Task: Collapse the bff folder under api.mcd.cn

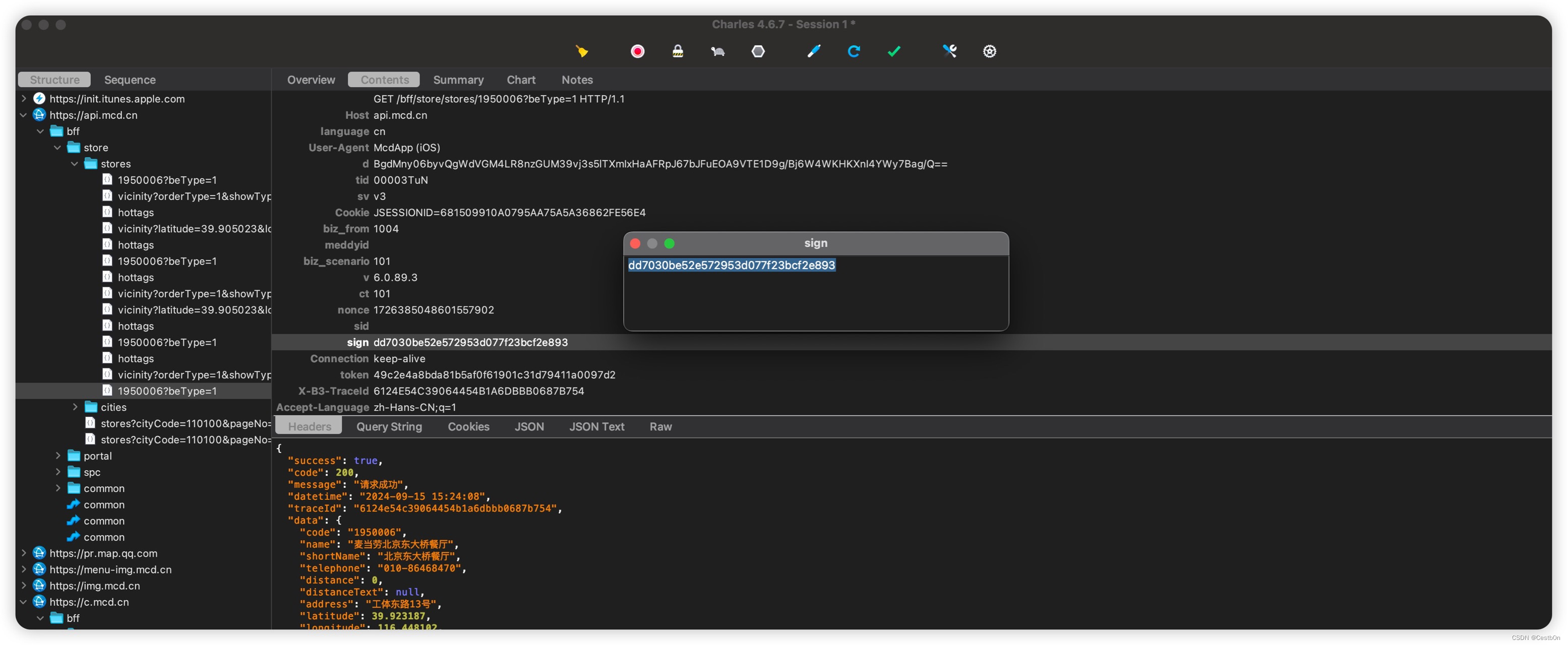Action: pos(40,131)
